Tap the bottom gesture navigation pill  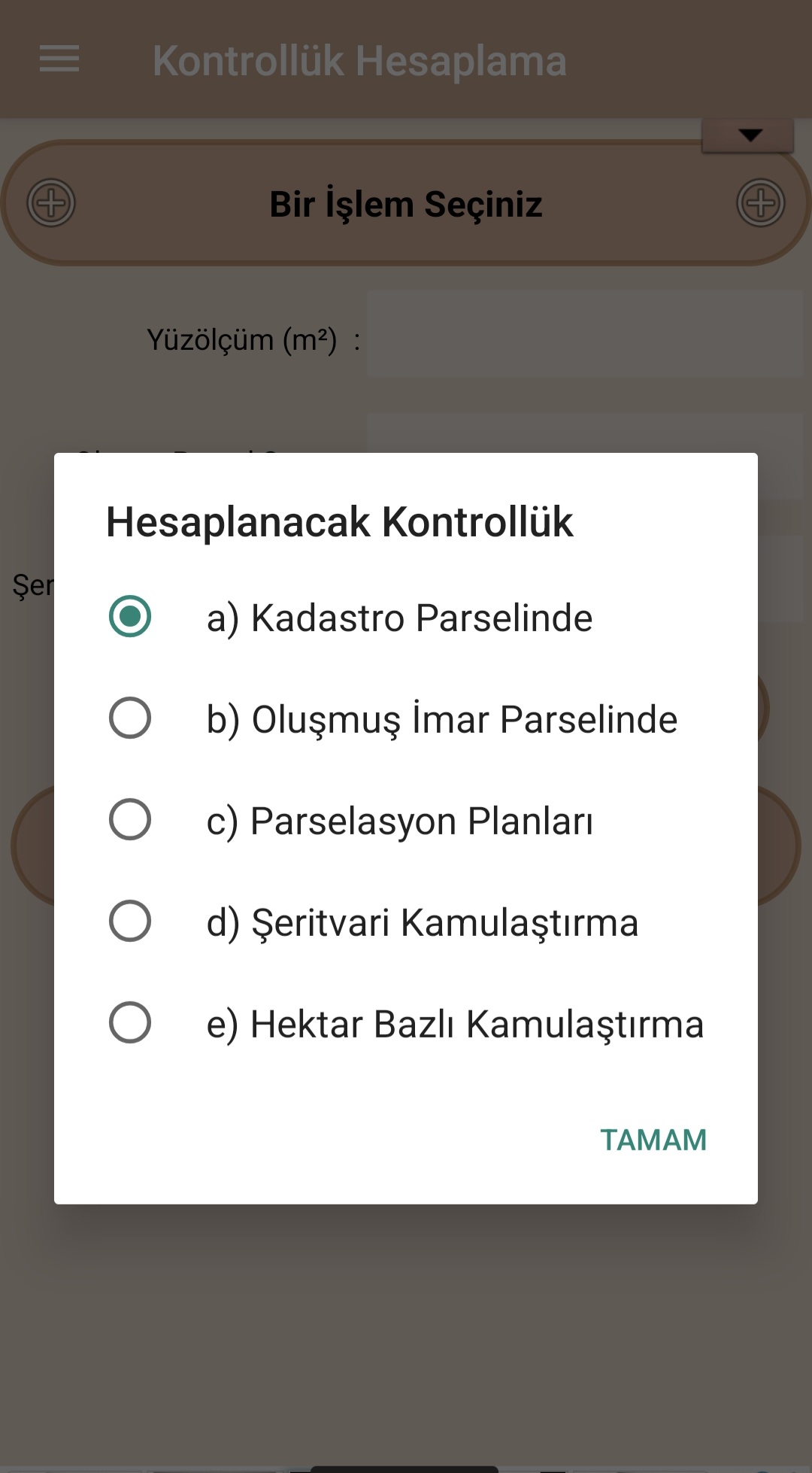coord(404,1468)
